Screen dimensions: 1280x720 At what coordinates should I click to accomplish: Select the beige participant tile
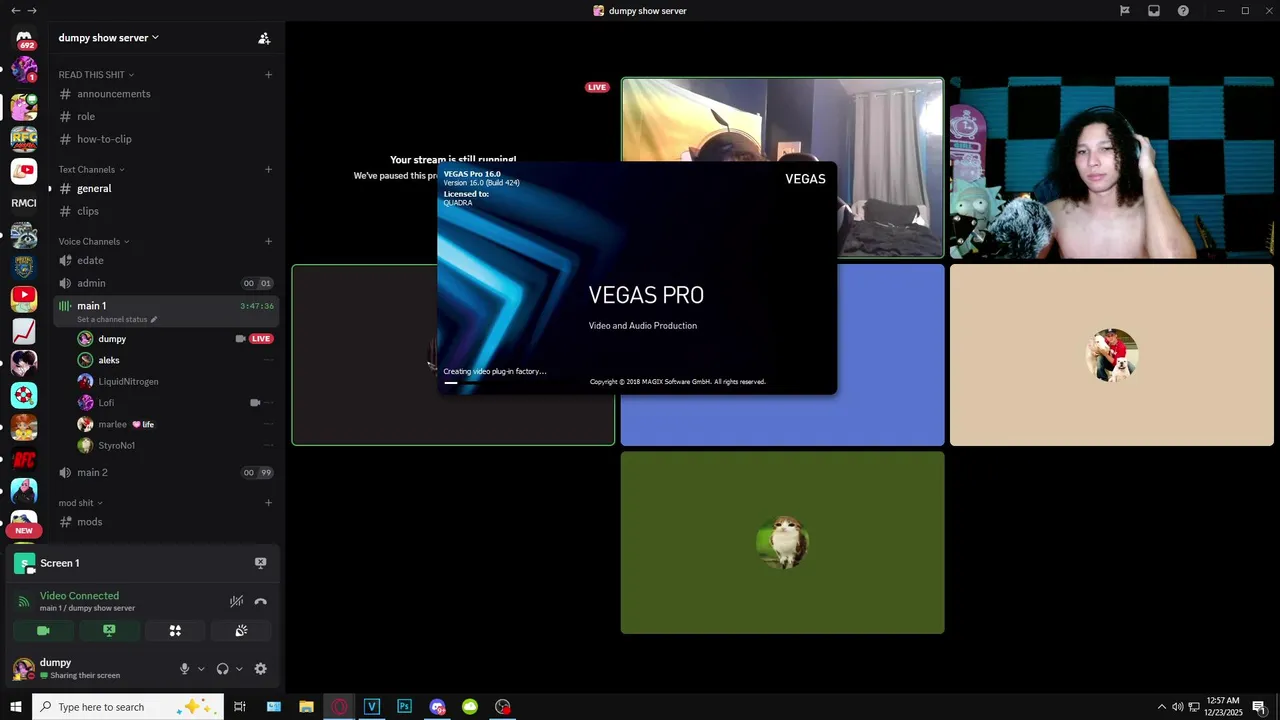1112,355
